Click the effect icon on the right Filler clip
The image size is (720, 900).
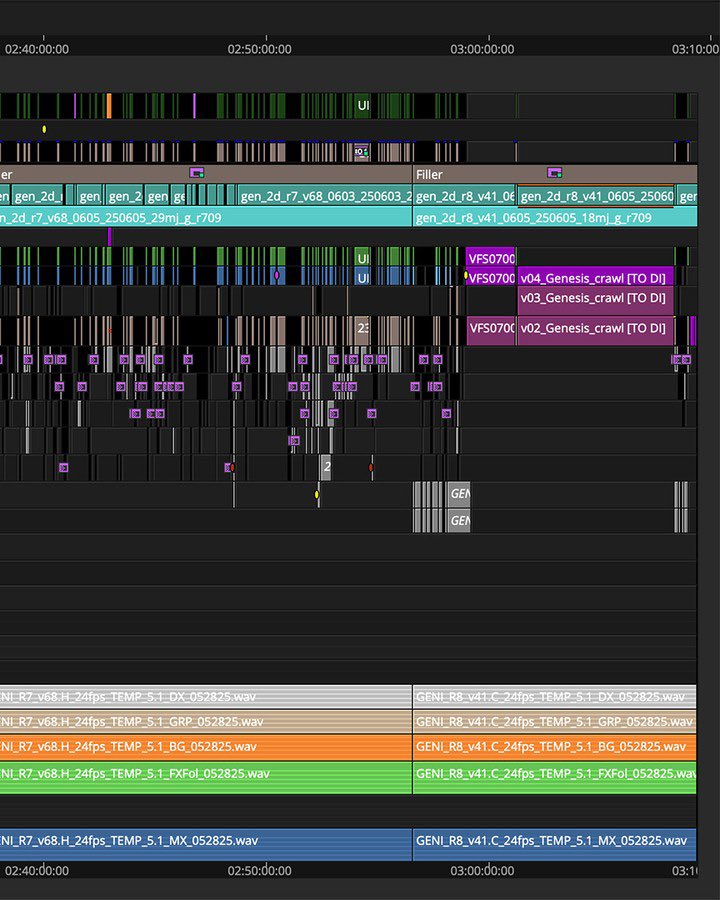click(x=554, y=173)
